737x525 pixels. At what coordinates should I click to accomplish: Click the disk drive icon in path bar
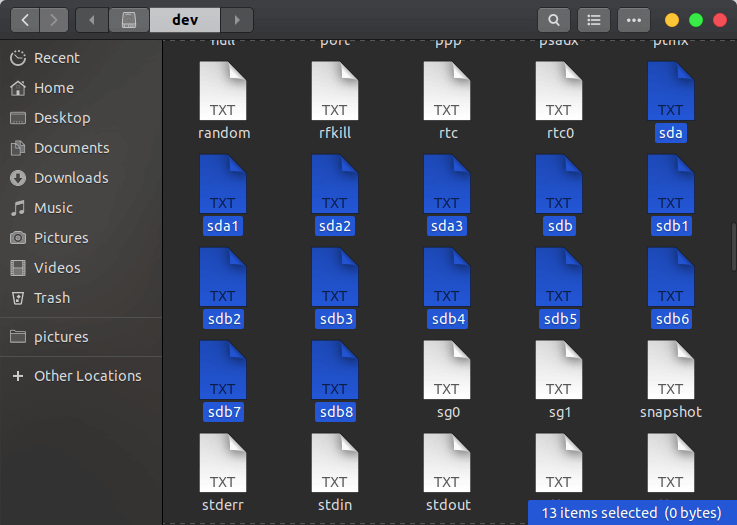tap(128, 20)
